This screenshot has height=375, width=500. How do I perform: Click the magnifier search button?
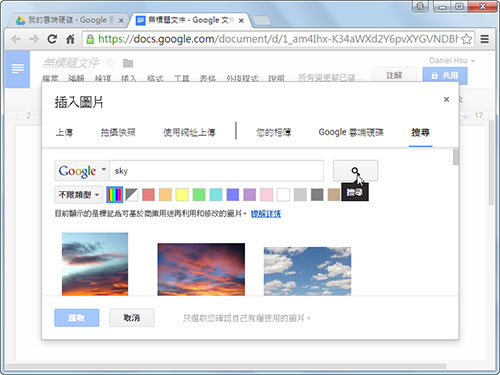click(x=355, y=171)
